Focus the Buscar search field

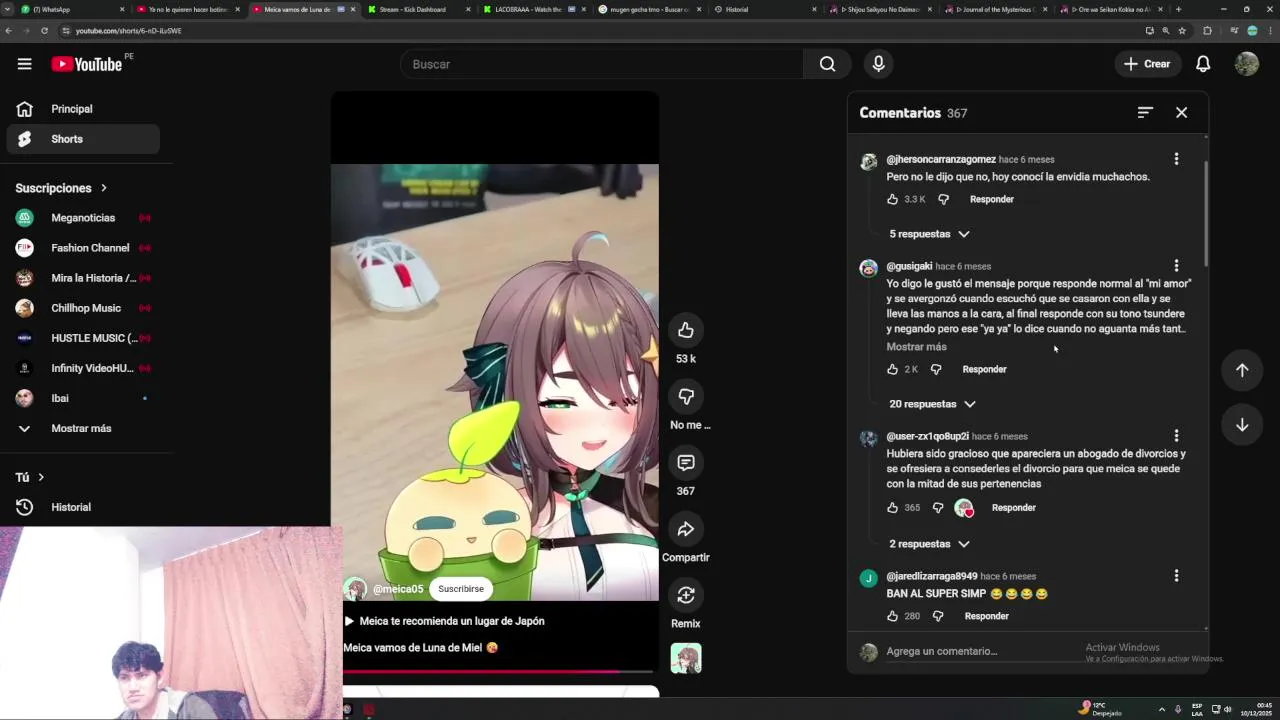click(x=602, y=64)
